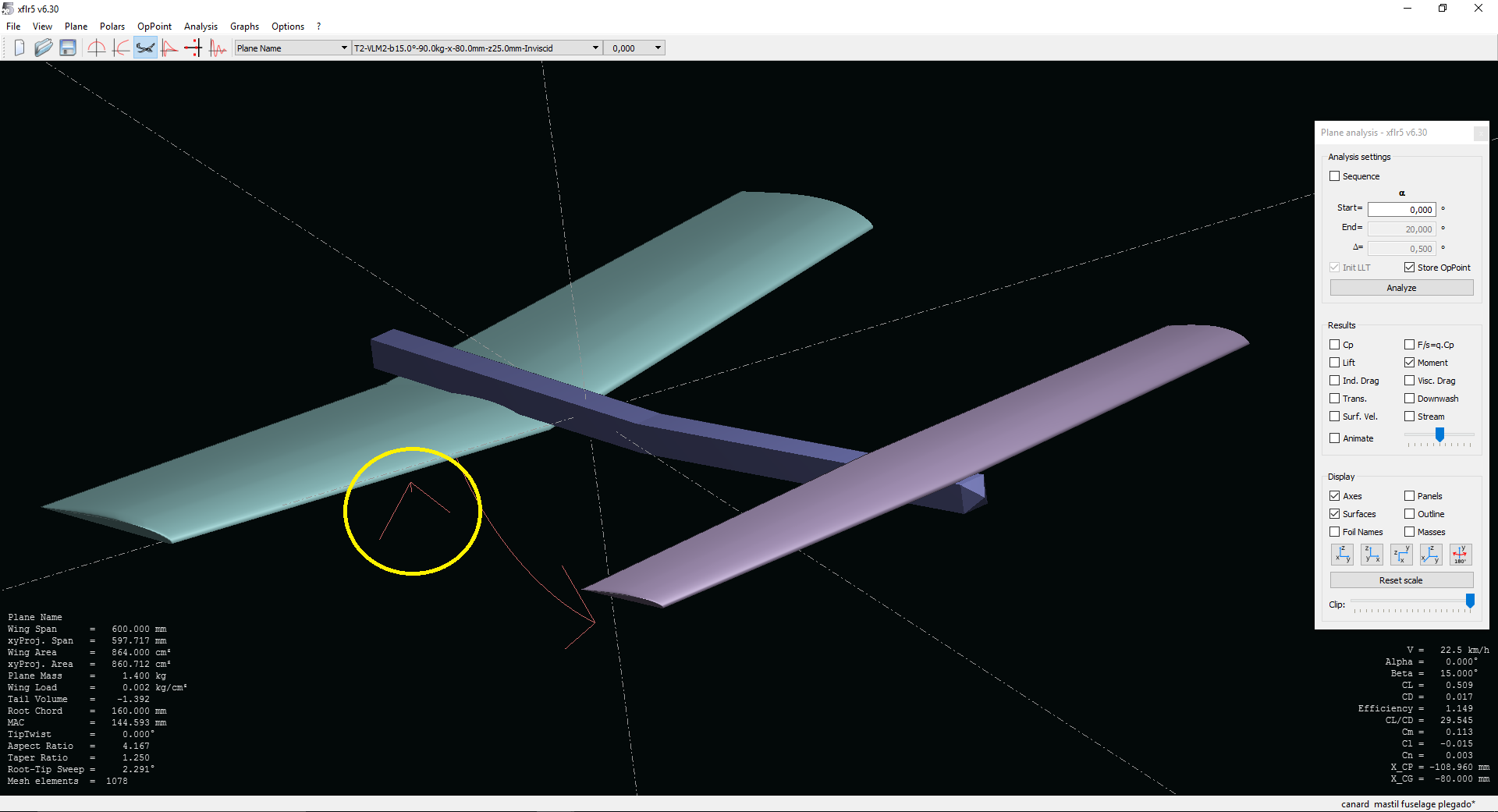Click the Reset scale button

coord(1401,580)
